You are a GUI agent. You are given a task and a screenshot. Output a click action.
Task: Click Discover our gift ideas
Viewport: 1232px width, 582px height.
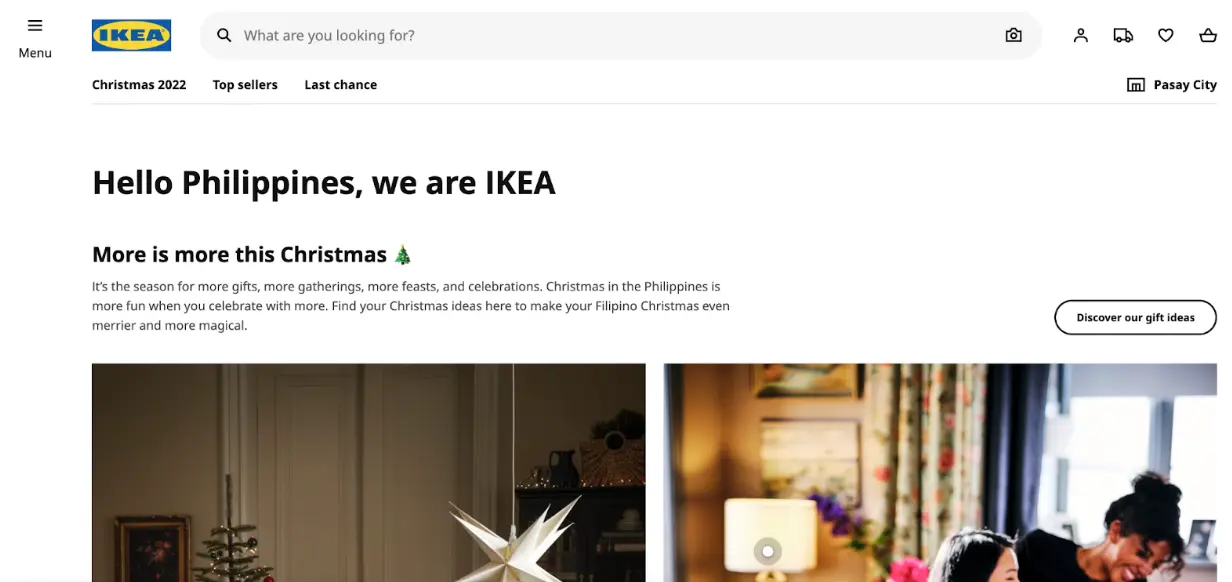pyautogui.click(x=1135, y=317)
